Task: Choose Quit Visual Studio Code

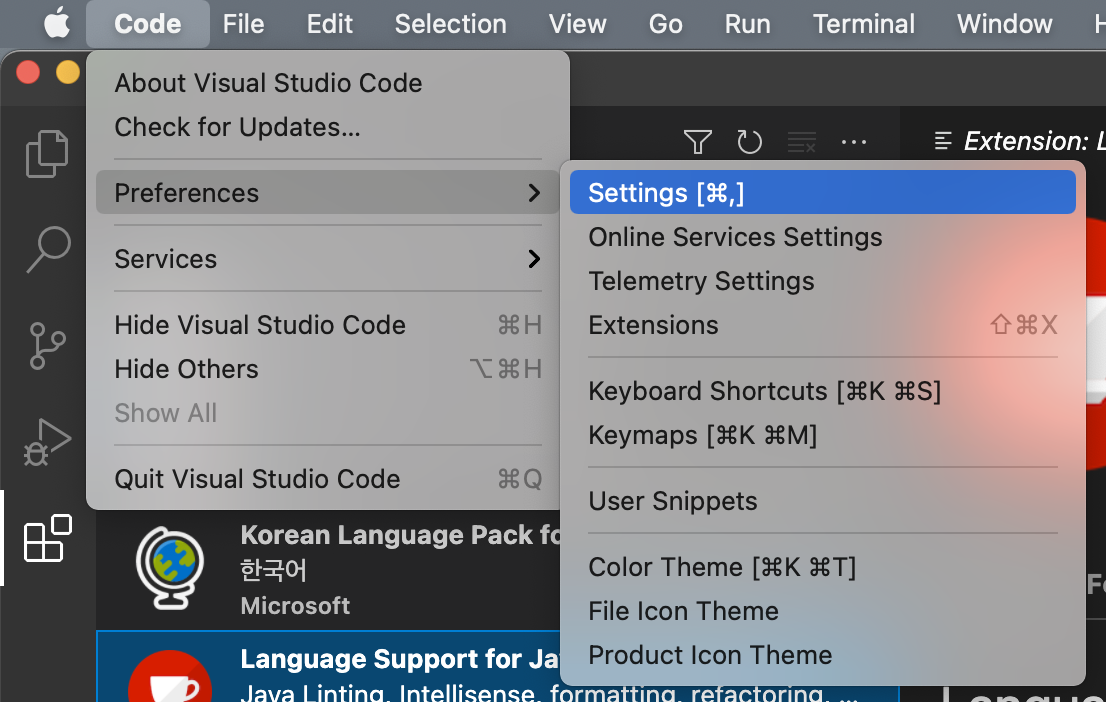Action: click(x=328, y=479)
